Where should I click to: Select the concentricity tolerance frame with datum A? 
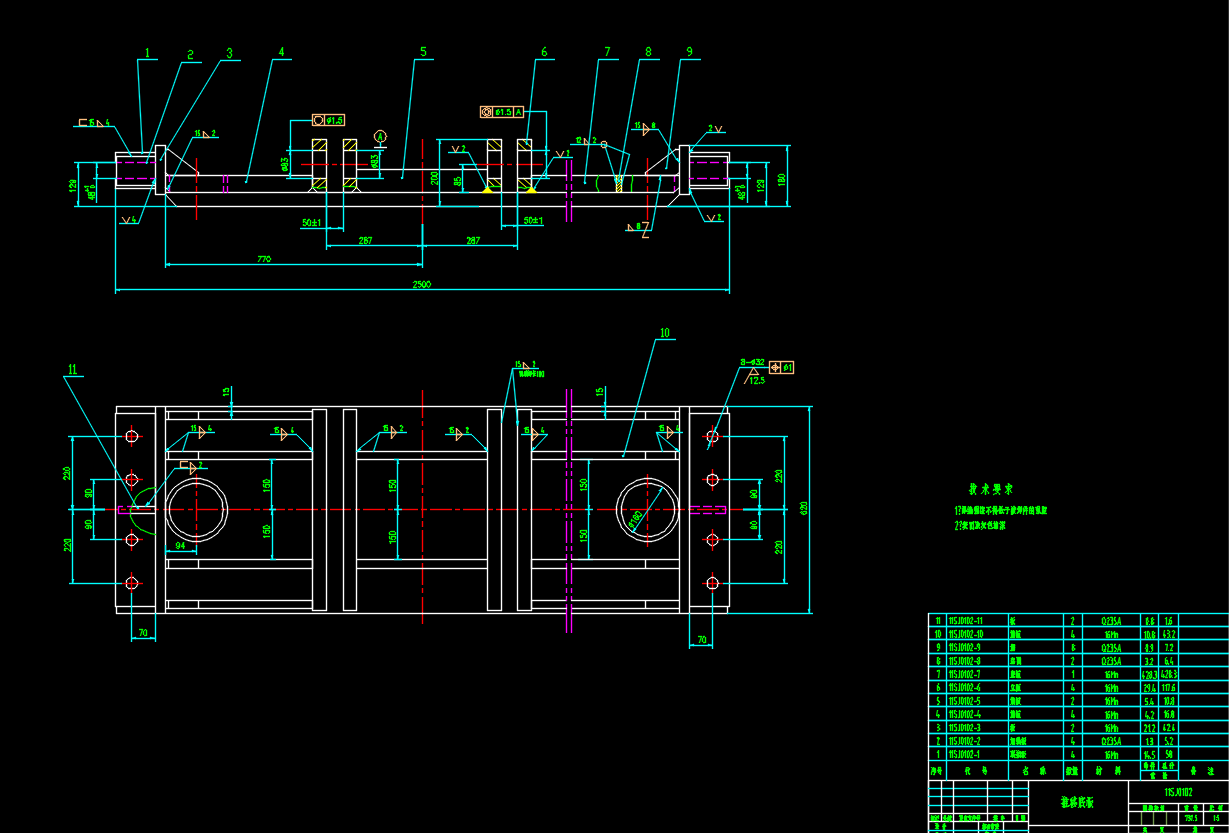(503, 113)
